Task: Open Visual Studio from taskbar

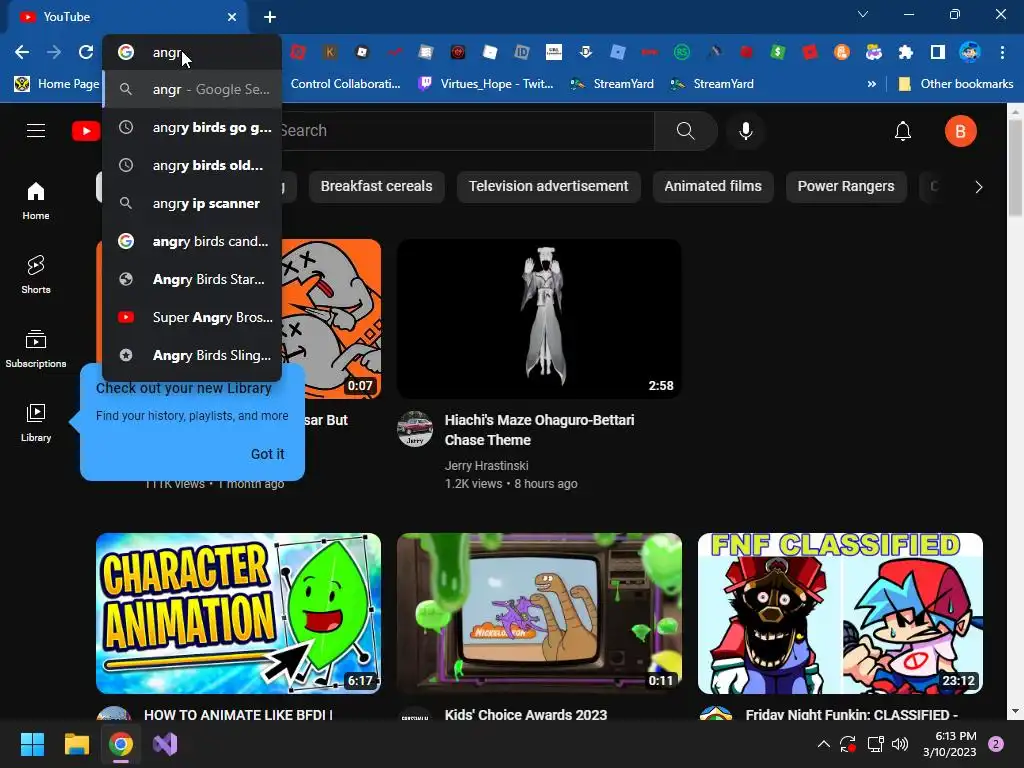Action: 165,744
